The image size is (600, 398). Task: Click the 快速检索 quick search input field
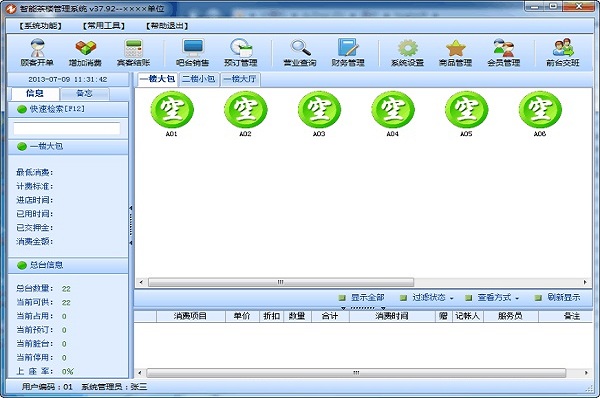[x=67, y=129]
